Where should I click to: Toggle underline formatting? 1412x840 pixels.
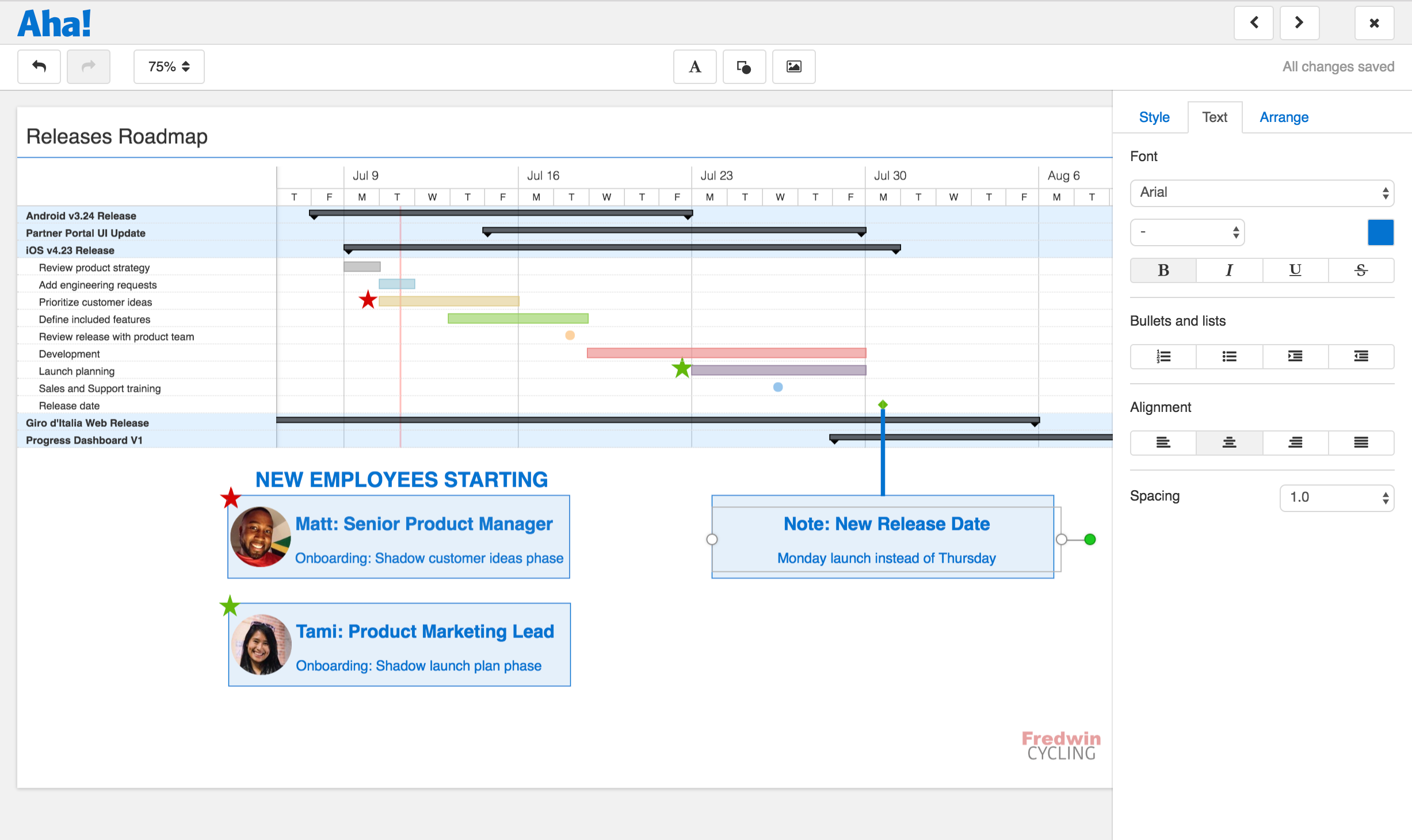(1295, 270)
